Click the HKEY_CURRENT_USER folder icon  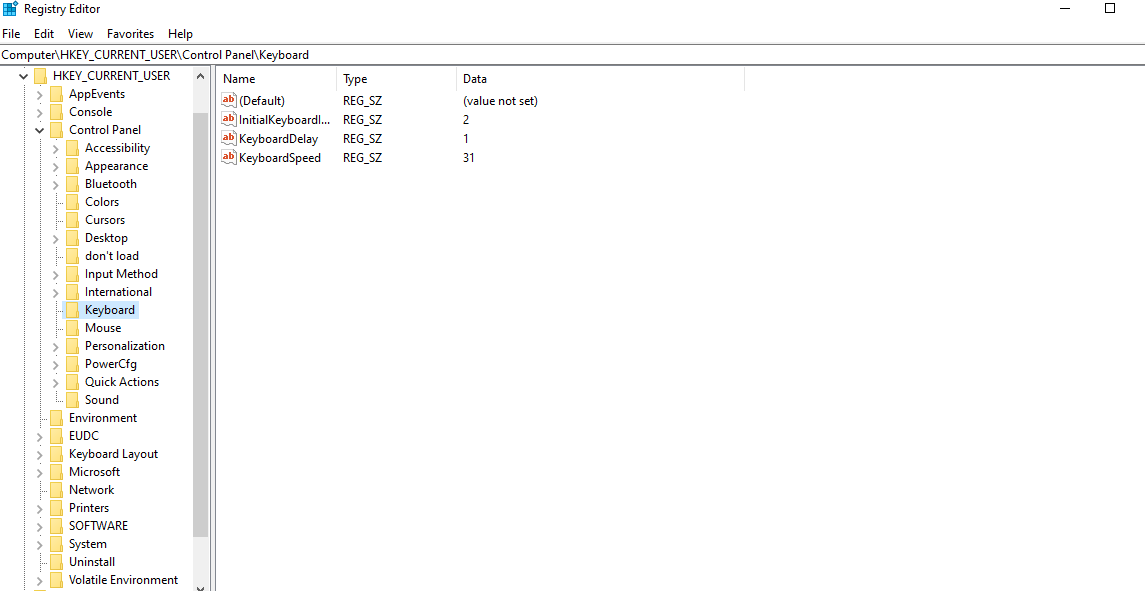click(x=41, y=76)
